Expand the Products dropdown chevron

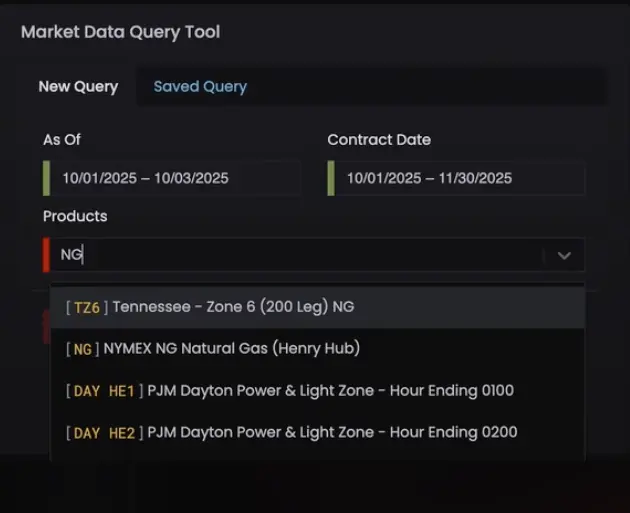pyautogui.click(x=564, y=255)
